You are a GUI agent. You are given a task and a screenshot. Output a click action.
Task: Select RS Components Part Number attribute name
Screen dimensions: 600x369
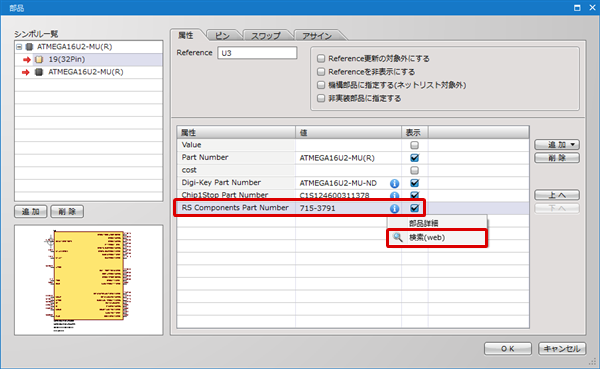click(x=235, y=207)
